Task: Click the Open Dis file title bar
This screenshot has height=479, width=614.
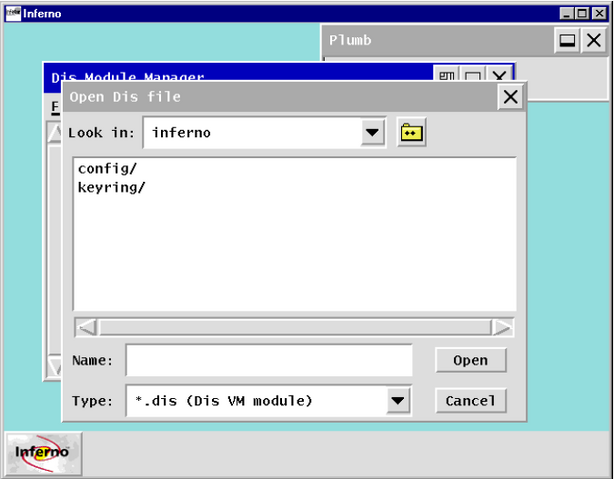Action: [280, 97]
